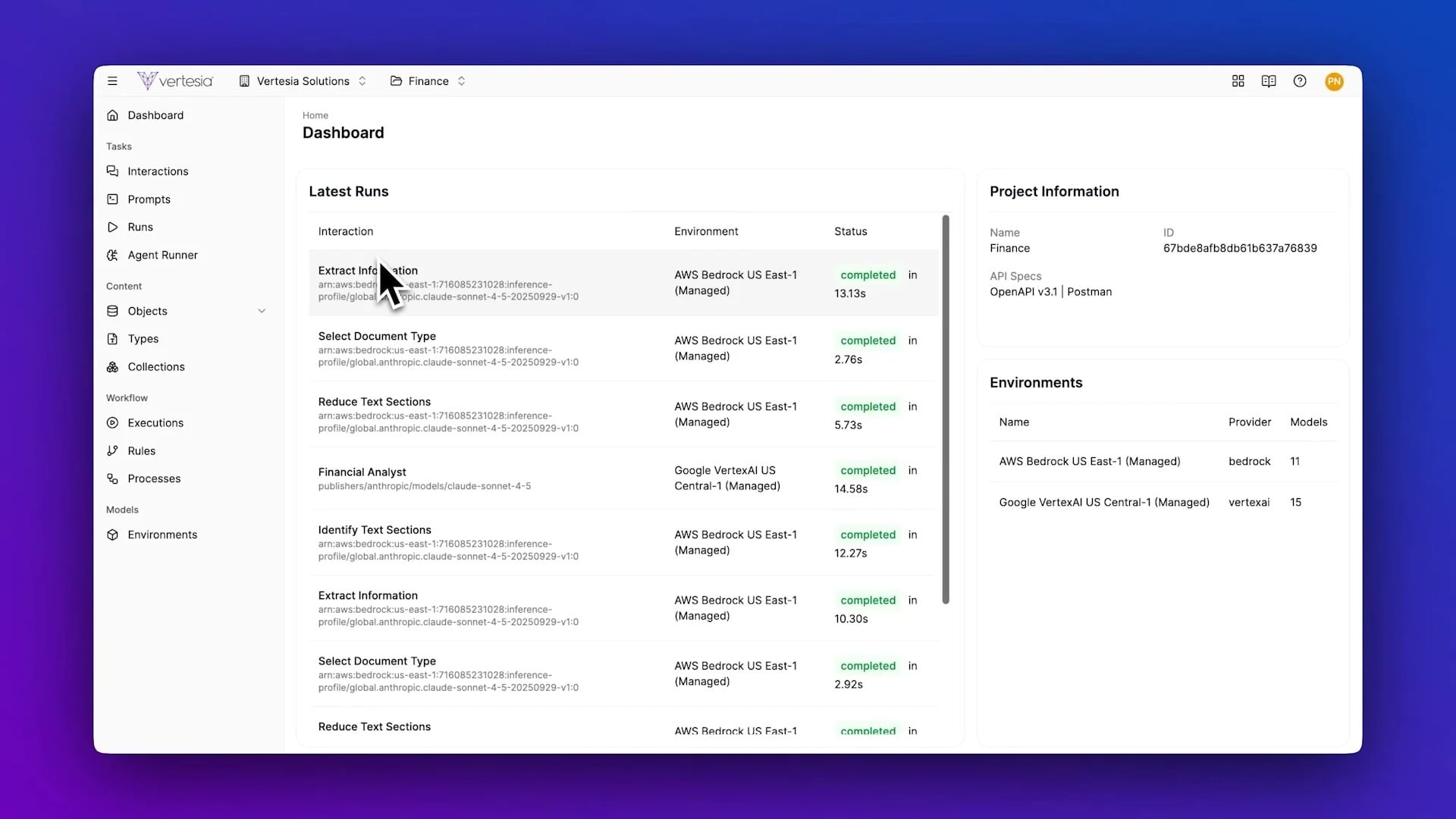Viewport: 1456px width, 819px height.
Task: Click the 14.58s run duration
Action: pyautogui.click(x=851, y=489)
